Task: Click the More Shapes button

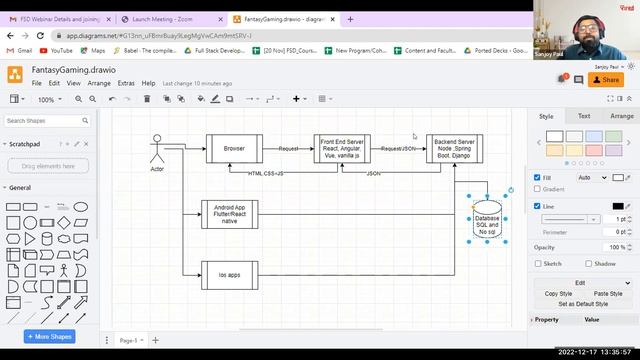Action: [49, 337]
